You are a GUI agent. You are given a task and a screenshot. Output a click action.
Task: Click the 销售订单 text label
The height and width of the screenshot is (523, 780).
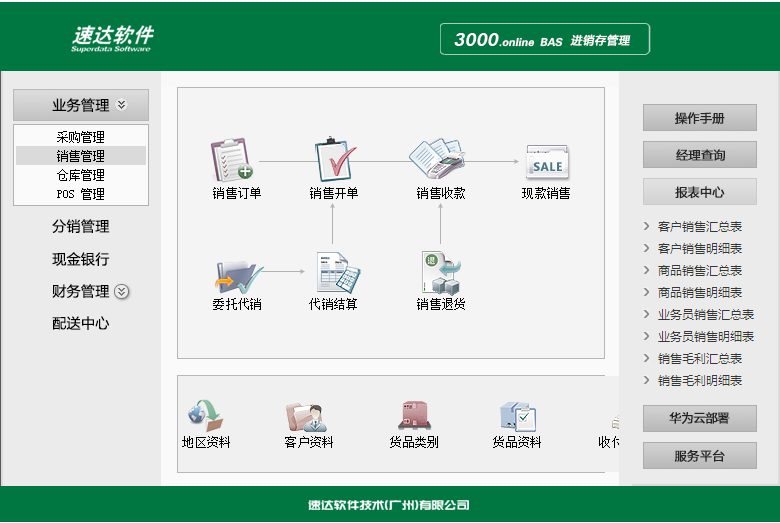coord(237,193)
